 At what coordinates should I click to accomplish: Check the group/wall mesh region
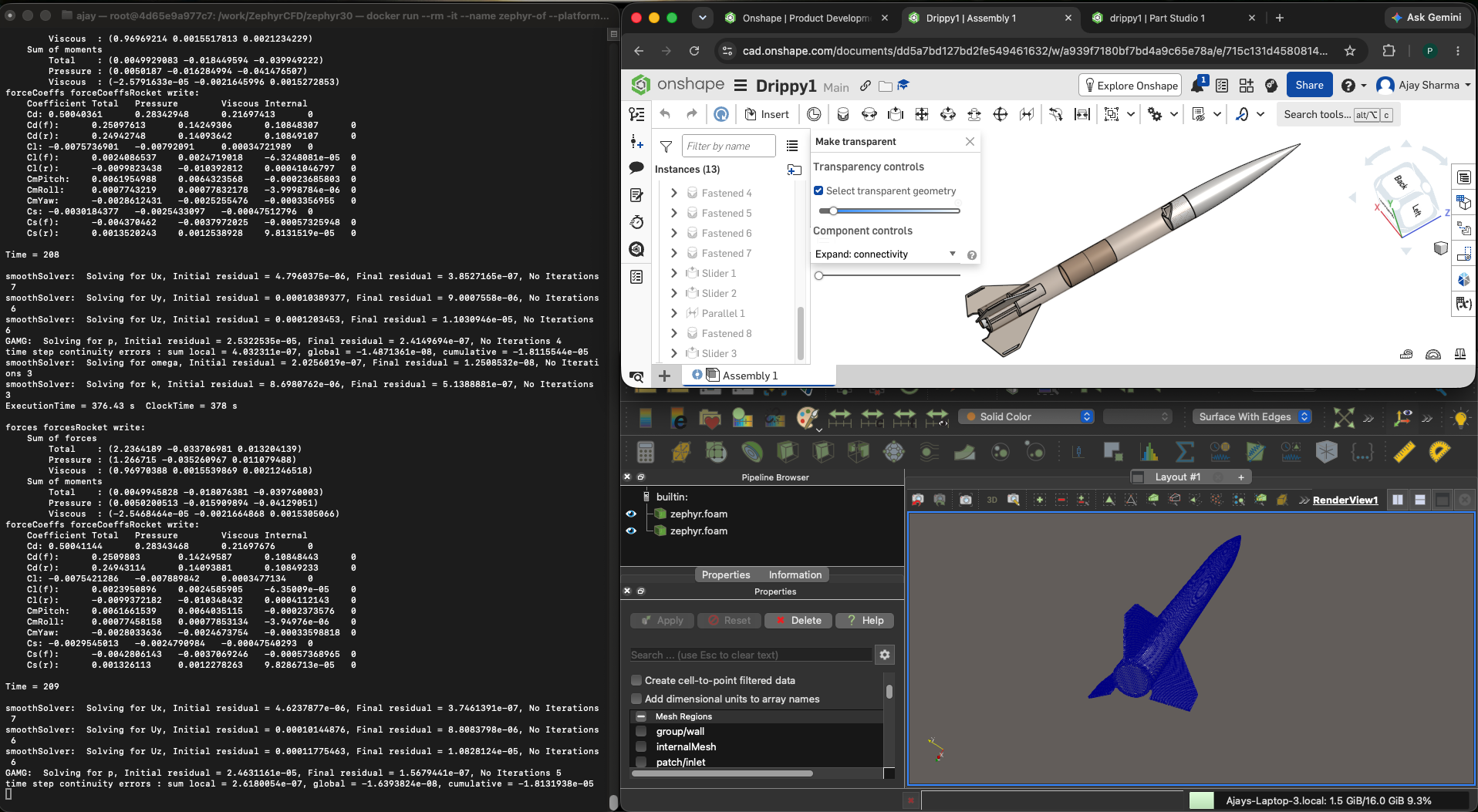pos(641,731)
